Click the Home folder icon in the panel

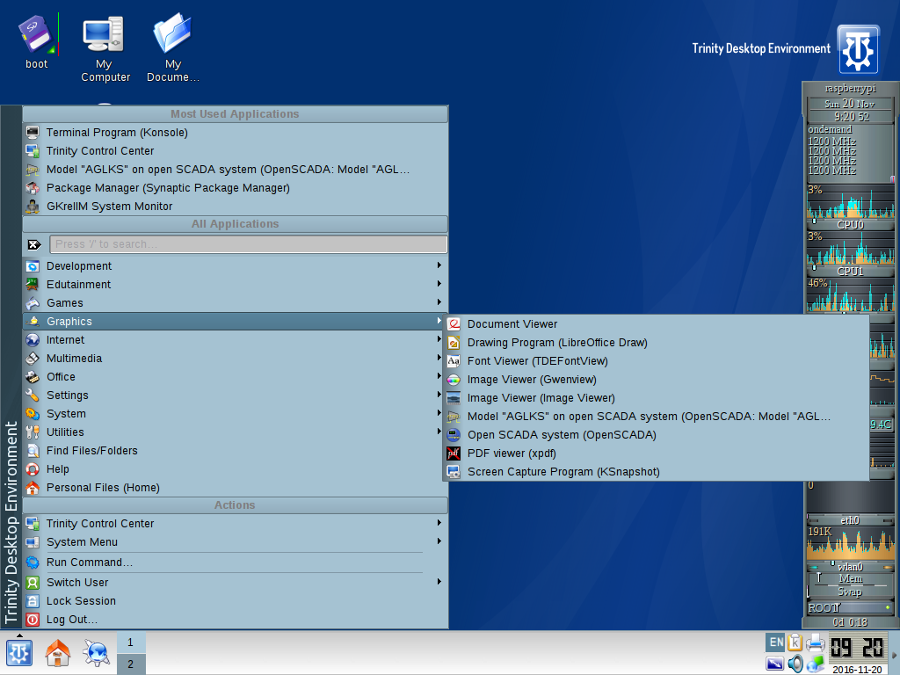click(58, 653)
